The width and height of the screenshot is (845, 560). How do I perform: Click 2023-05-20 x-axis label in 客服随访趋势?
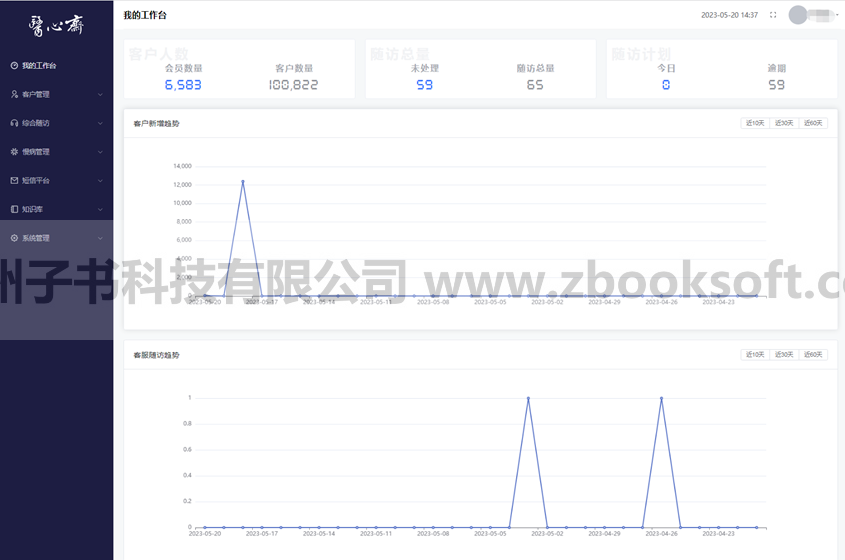tap(205, 534)
